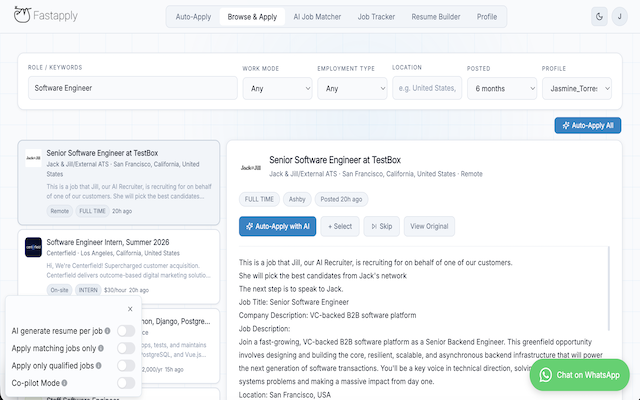Click Centerfield company logo
The width and height of the screenshot is (640, 400).
click(33, 247)
